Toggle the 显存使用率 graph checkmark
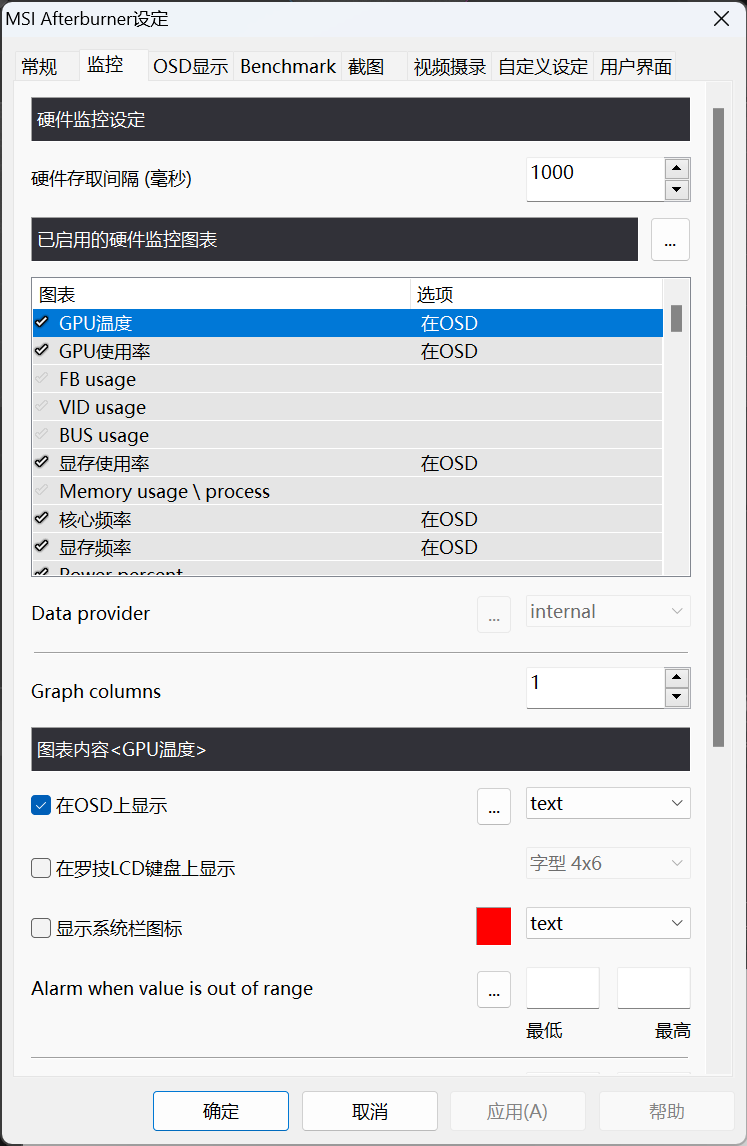 click(42, 463)
